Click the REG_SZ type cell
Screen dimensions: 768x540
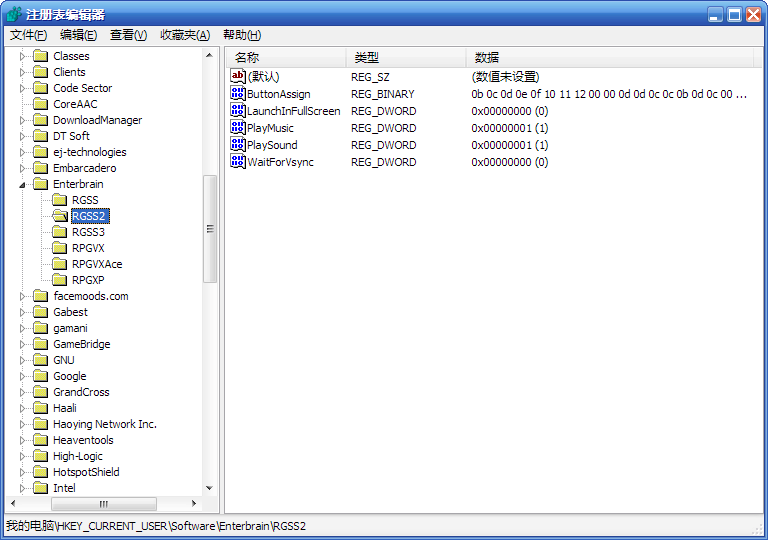tap(370, 77)
